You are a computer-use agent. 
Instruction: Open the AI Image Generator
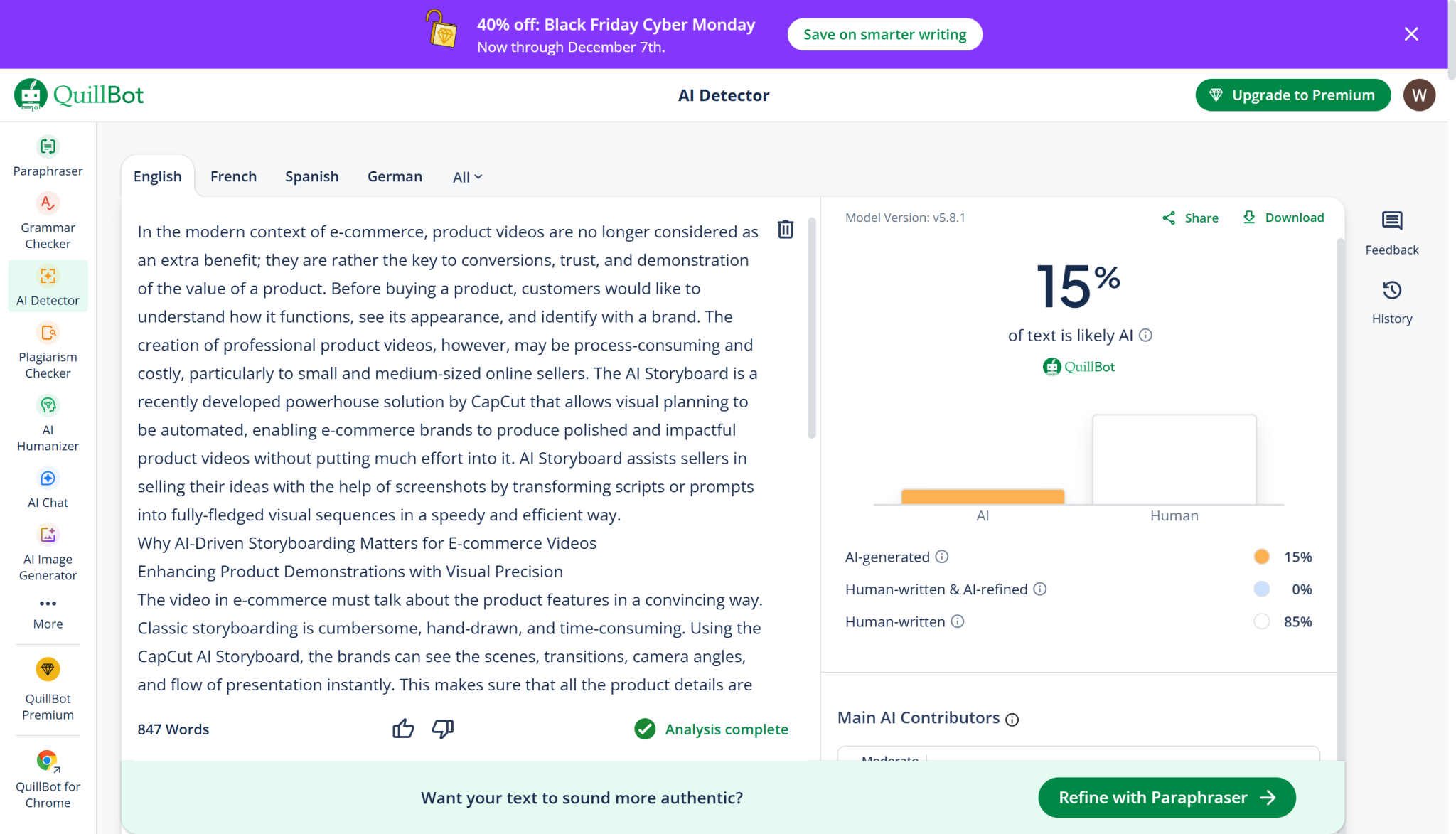click(x=48, y=552)
